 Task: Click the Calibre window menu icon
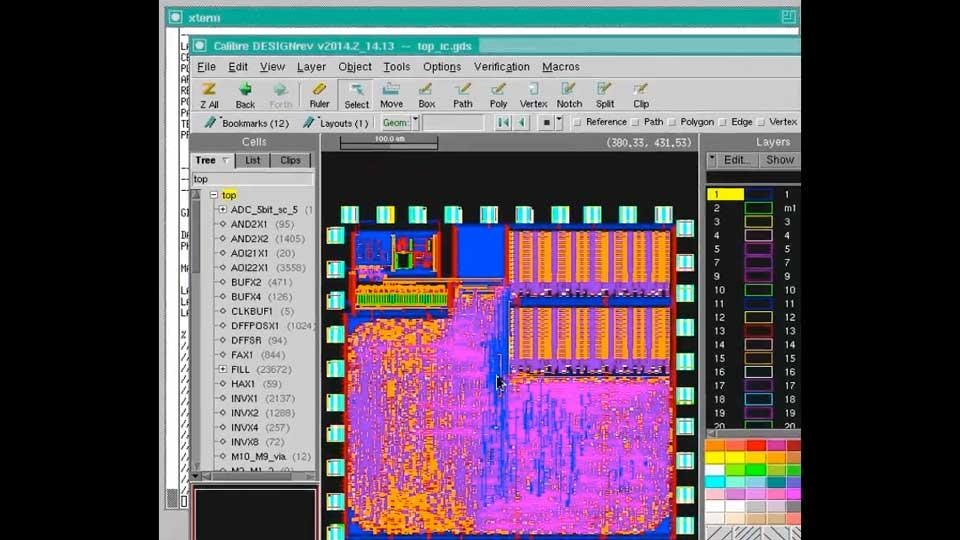pyautogui.click(x=200, y=45)
